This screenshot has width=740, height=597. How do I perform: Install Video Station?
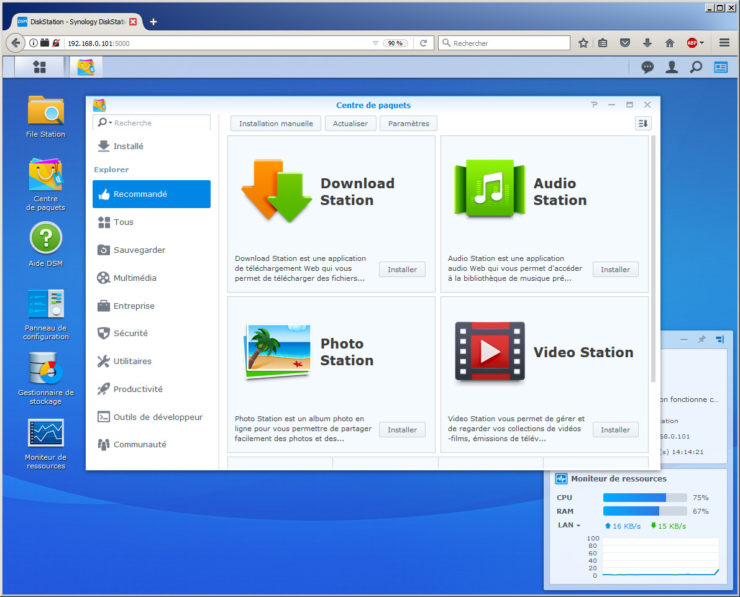point(615,430)
